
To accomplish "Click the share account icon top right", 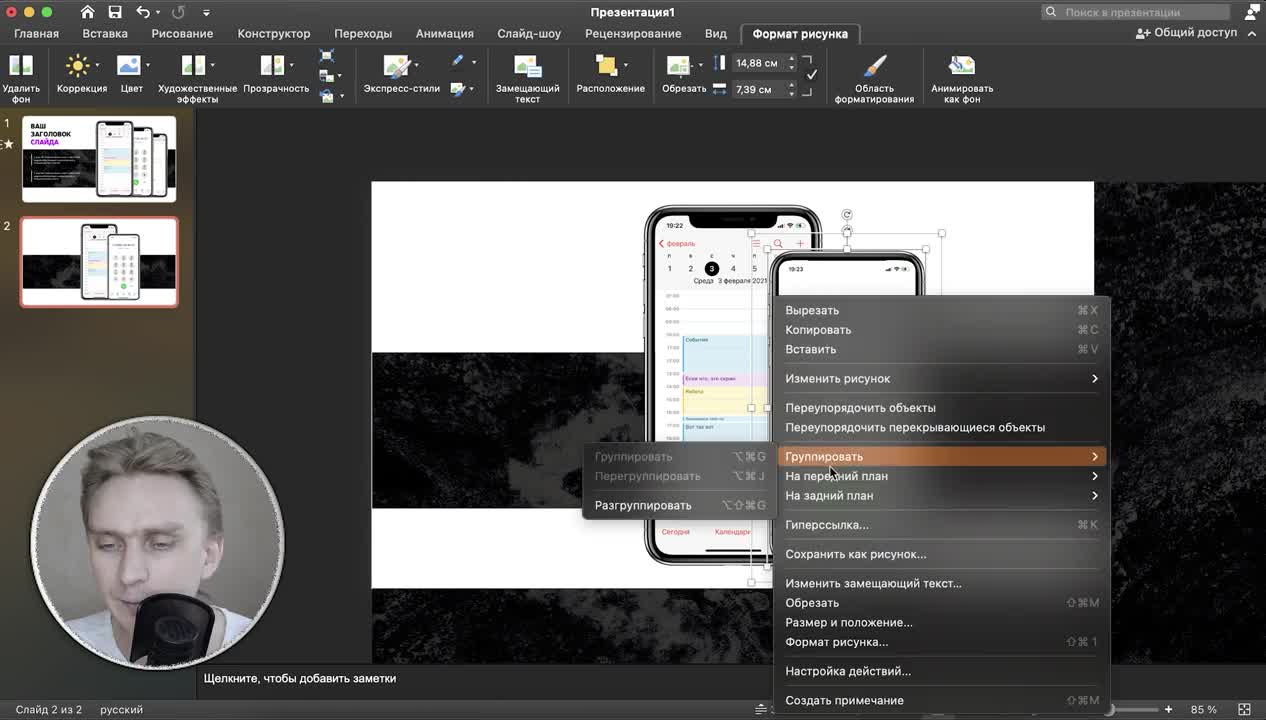I will point(1253,12).
